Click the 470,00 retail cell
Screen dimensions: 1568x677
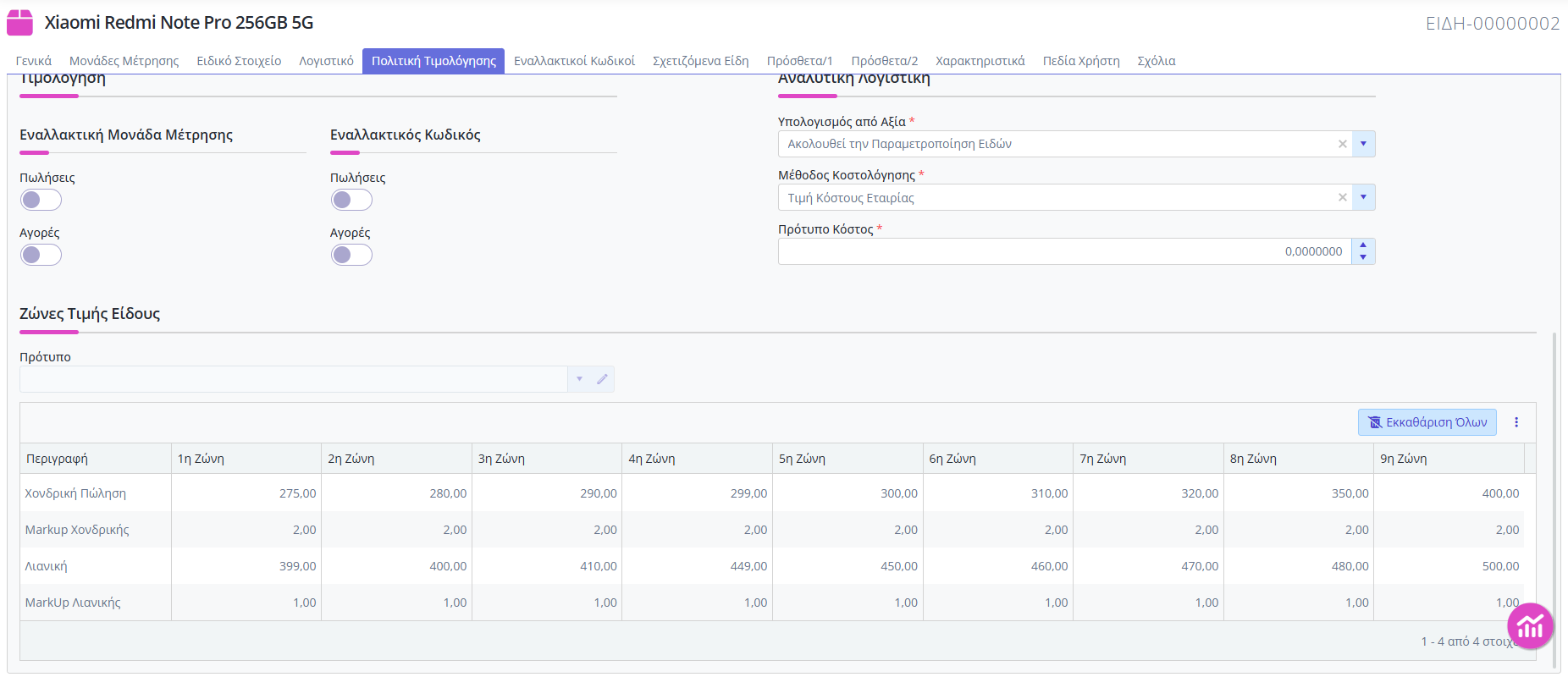point(1148,566)
